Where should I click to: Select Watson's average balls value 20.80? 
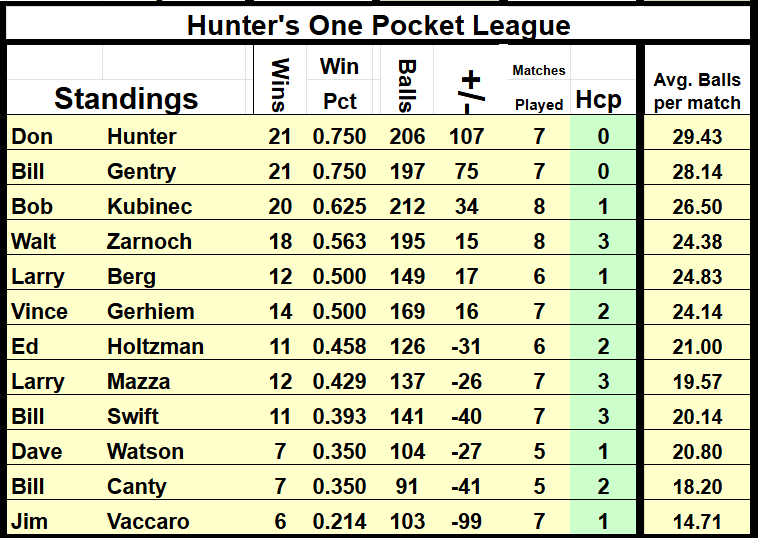pyautogui.click(x=697, y=452)
